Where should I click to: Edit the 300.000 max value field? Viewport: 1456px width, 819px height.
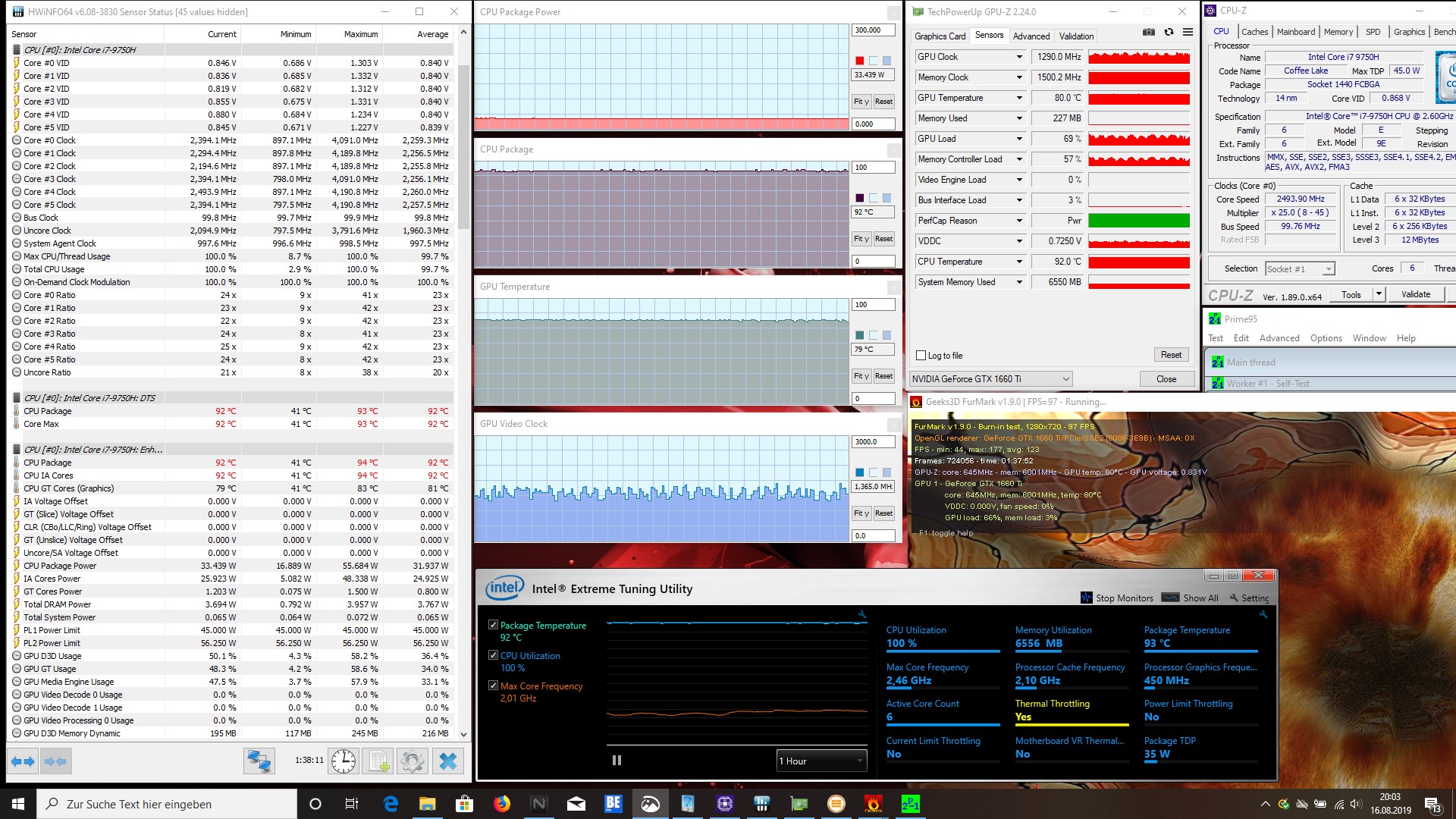click(873, 30)
